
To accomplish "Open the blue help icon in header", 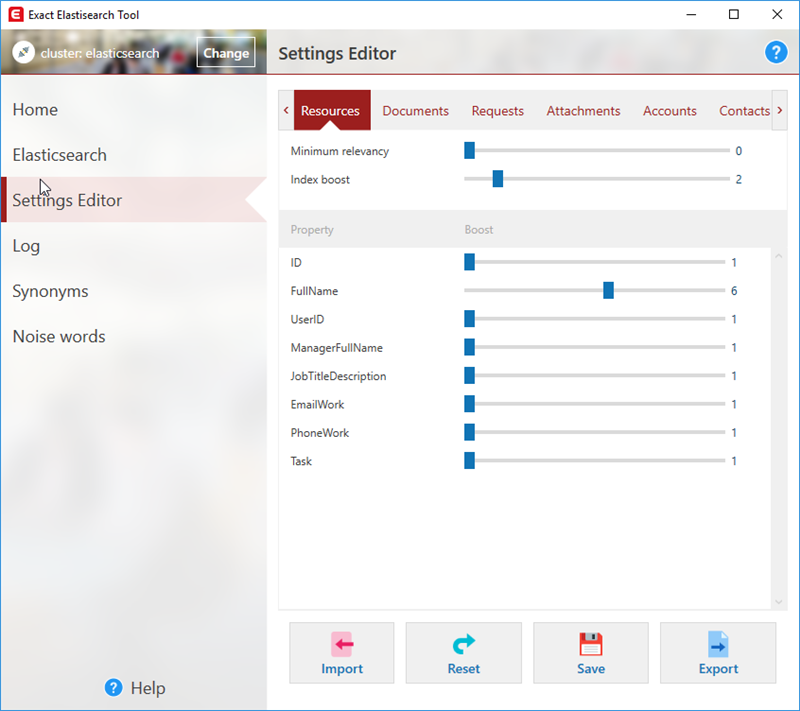I will click(x=776, y=53).
